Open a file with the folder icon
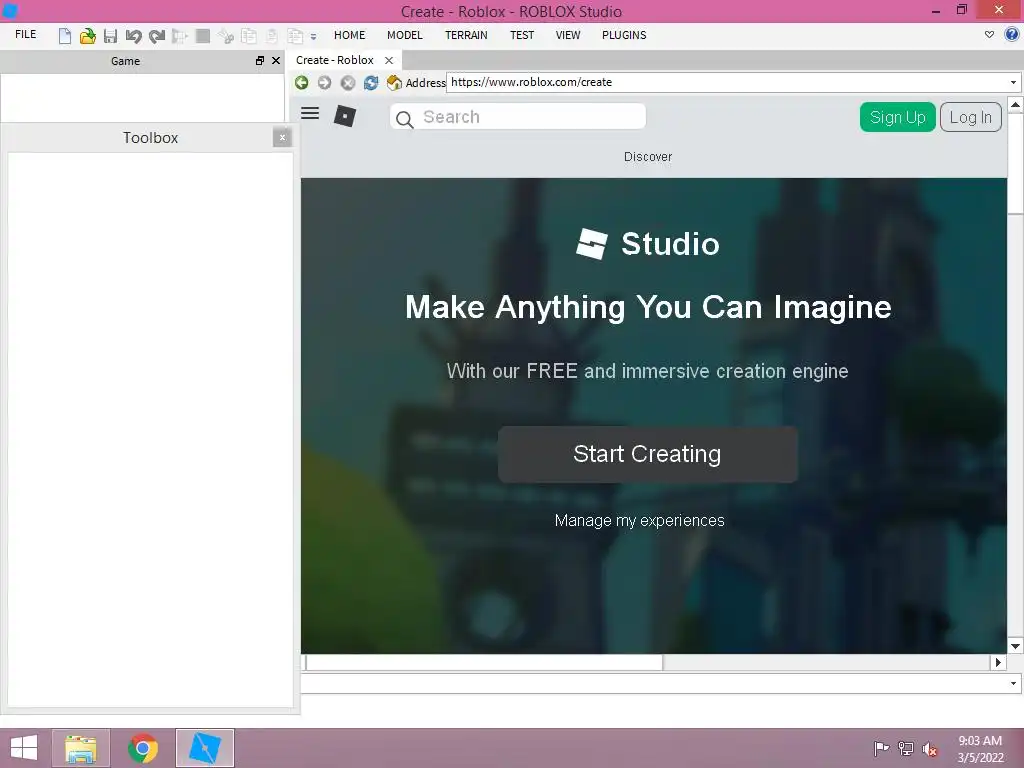Image resolution: width=1024 pixels, height=768 pixels. coord(88,35)
